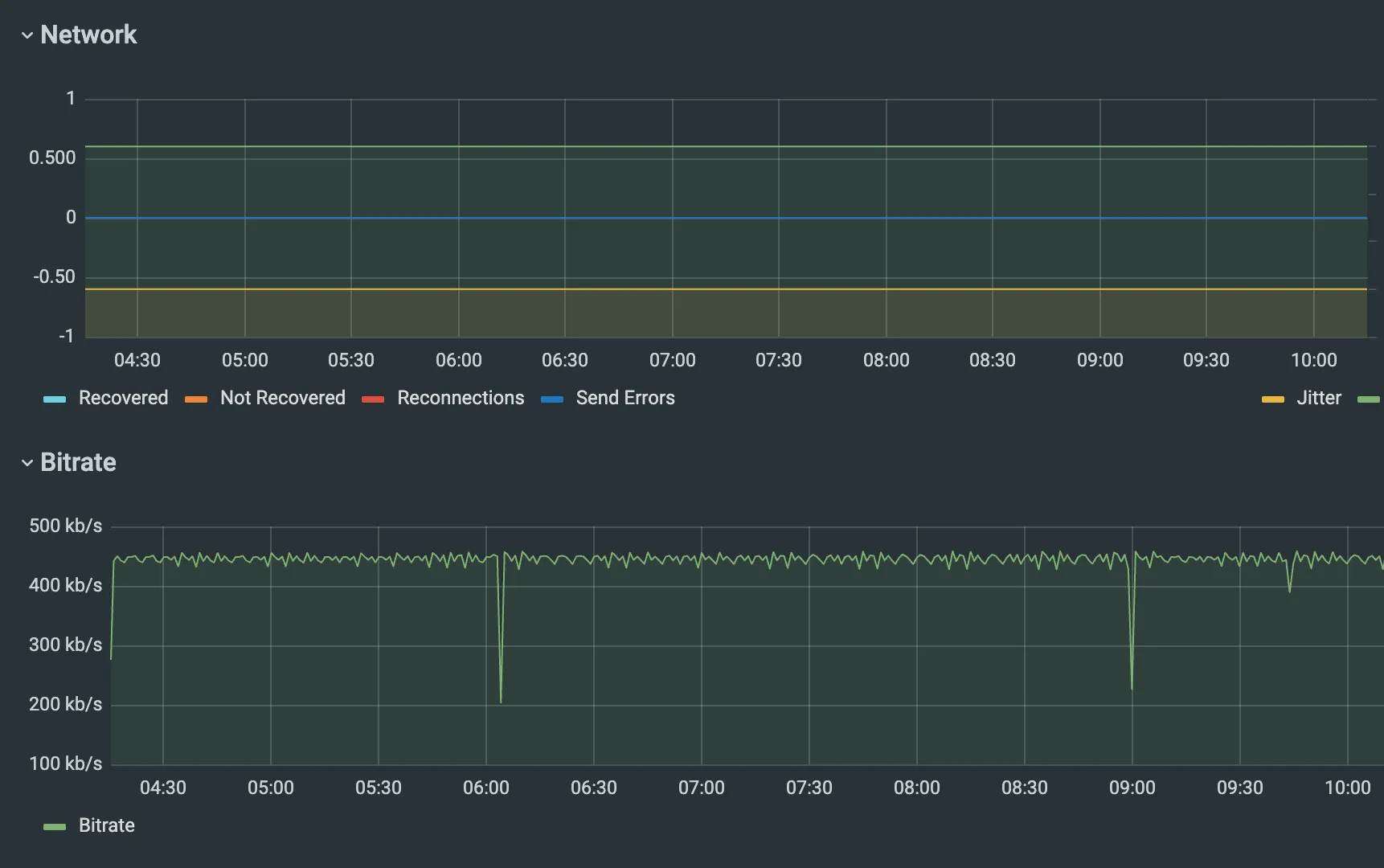Toggle the Jitter legend entry
This screenshot has height=868, width=1384.
tap(1318, 398)
